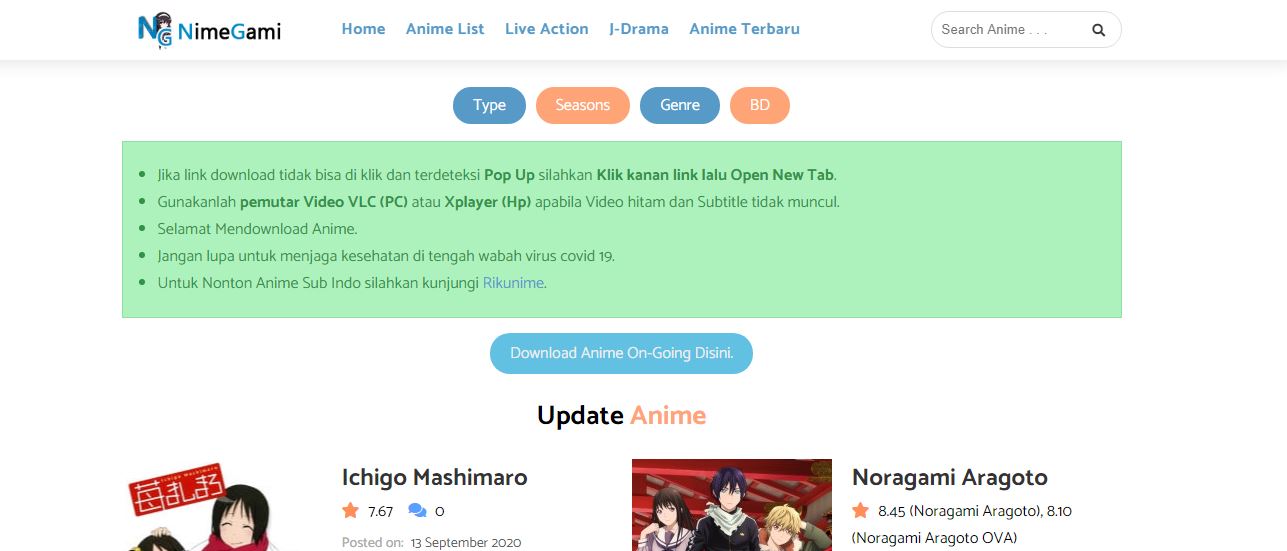Click the Noragami Aragoto thumbnail image
Screen dimensions: 1287x551
[732, 505]
